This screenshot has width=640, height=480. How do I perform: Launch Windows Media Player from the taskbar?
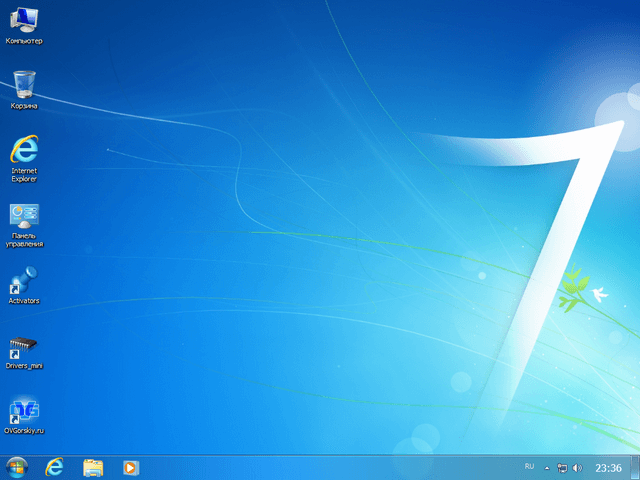coord(130,467)
